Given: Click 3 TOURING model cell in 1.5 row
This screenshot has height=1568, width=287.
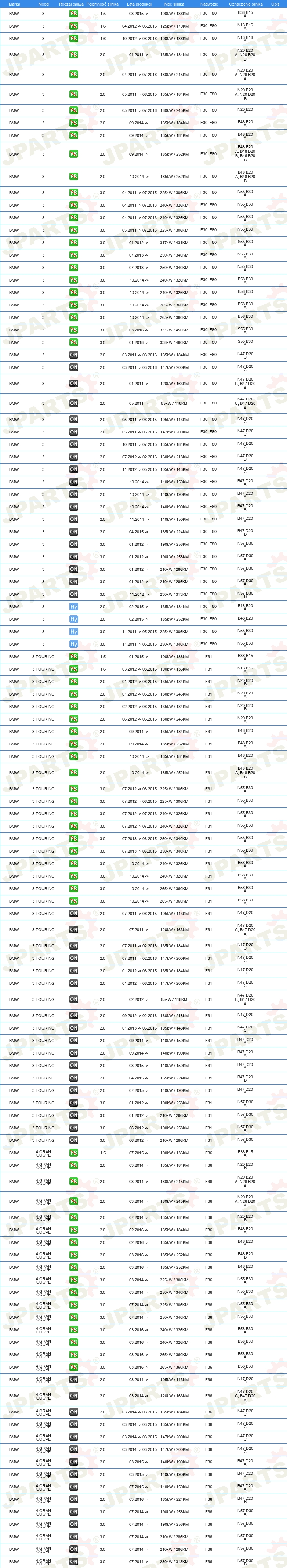Looking at the screenshot, I should (x=43, y=657).
